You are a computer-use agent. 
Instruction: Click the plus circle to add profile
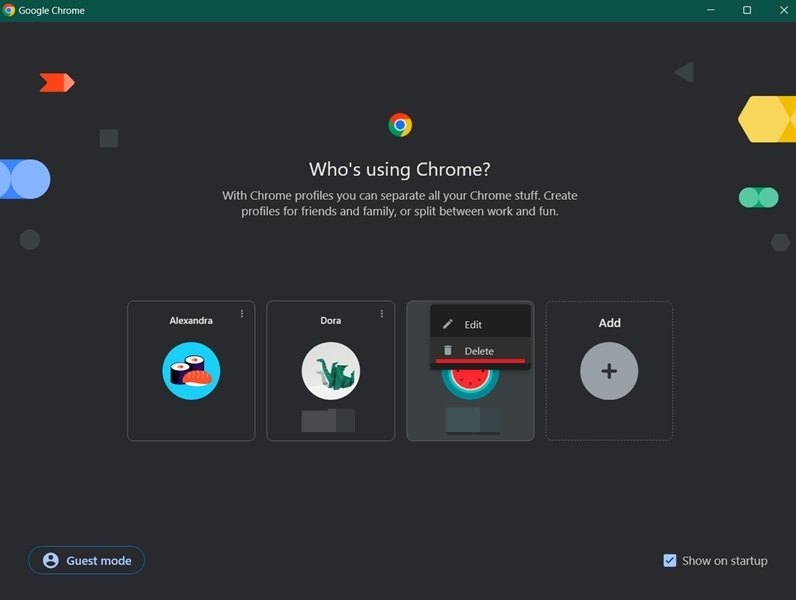coord(609,371)
